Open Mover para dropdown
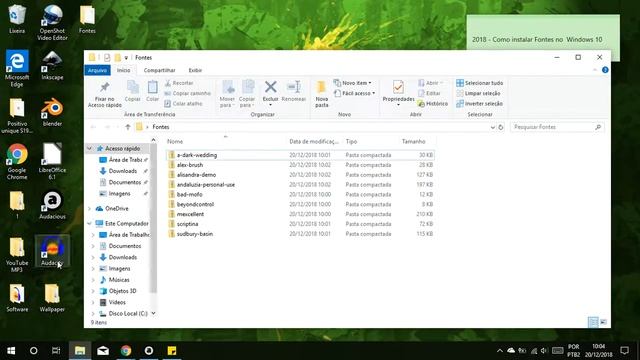 click(x=227, y=94)
